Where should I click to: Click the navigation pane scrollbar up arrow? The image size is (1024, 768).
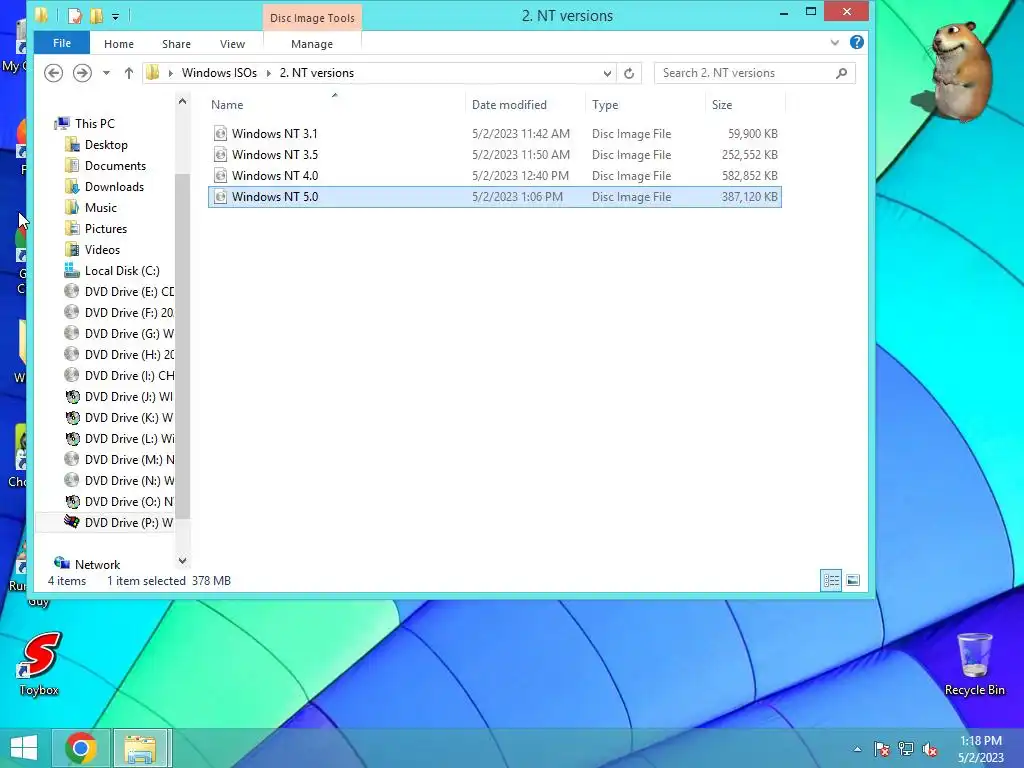pyautogui.click(x=182, y=101)
